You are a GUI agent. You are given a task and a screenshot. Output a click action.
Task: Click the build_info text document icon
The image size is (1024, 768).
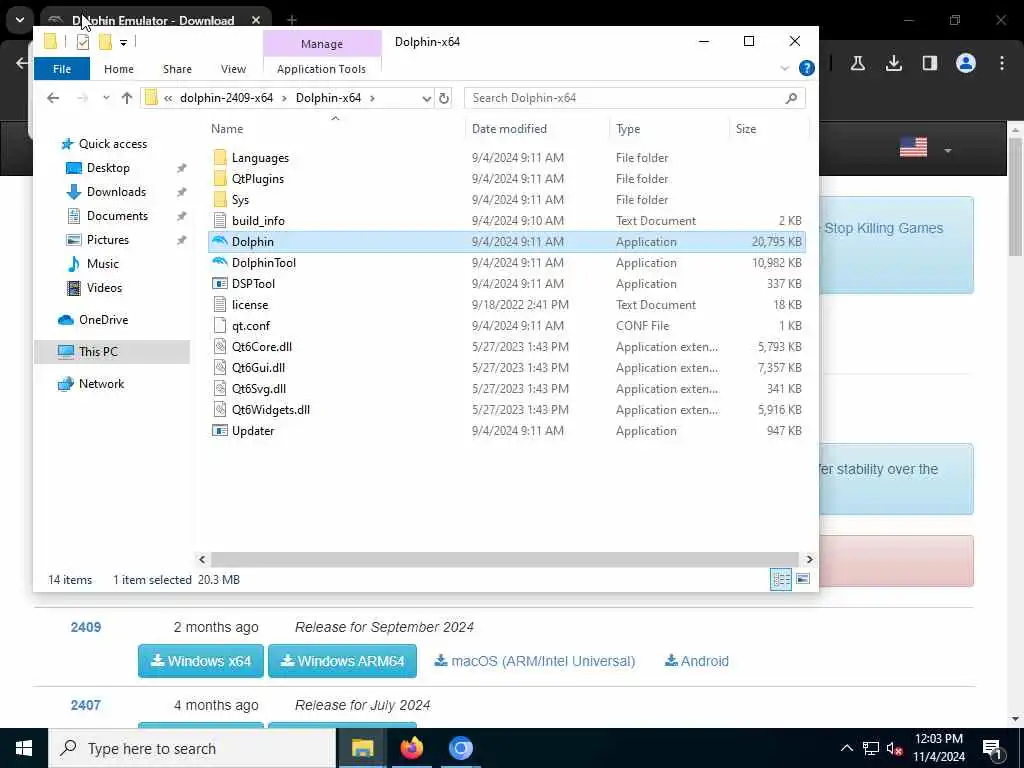(x=220, y=221)
